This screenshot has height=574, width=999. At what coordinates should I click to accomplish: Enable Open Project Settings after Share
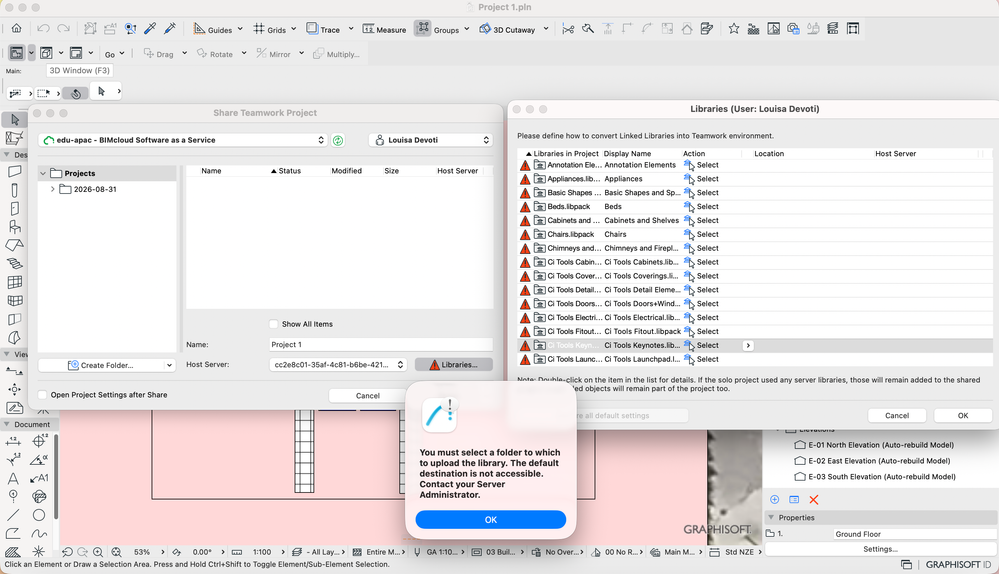(x=43, y=395)
